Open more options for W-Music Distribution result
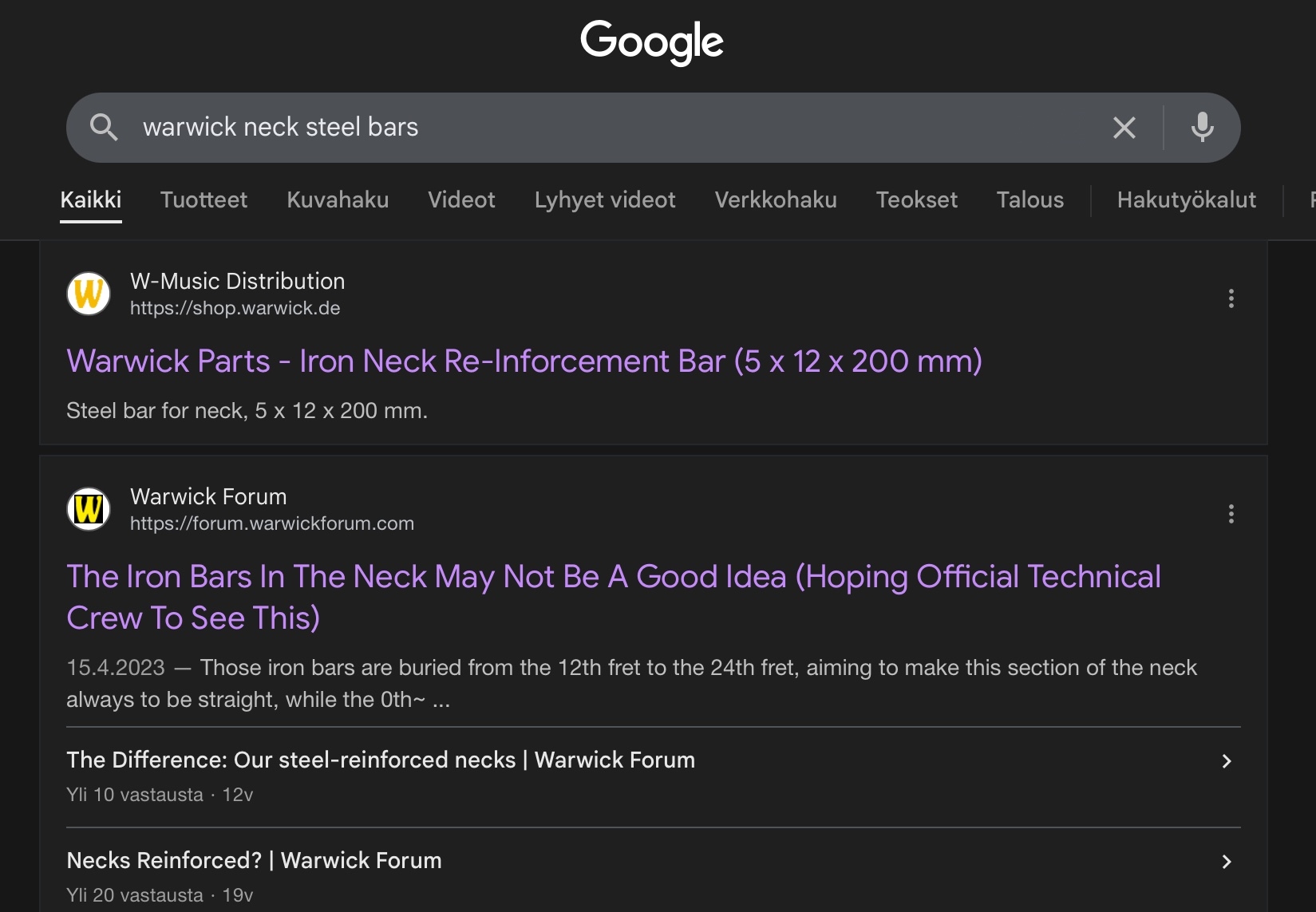Screen dimensions: 1316x912 1231,298
